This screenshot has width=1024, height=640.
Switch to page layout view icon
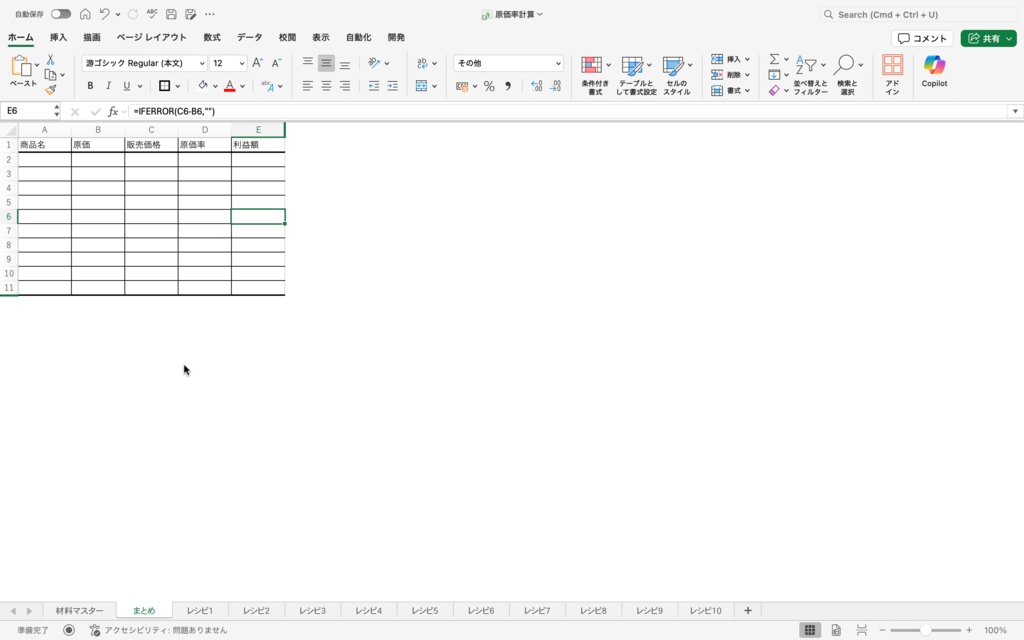pyautogui.click(x=836, y=630)
